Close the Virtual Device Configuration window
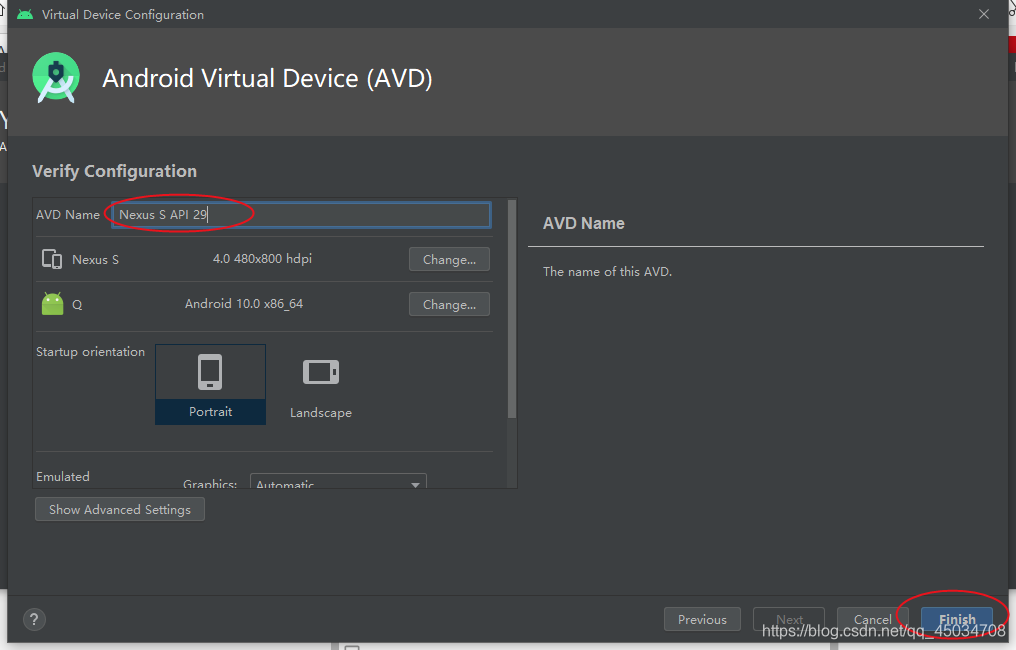The height and width of the screenshot is (650, 1016). [x=984, y=14]
